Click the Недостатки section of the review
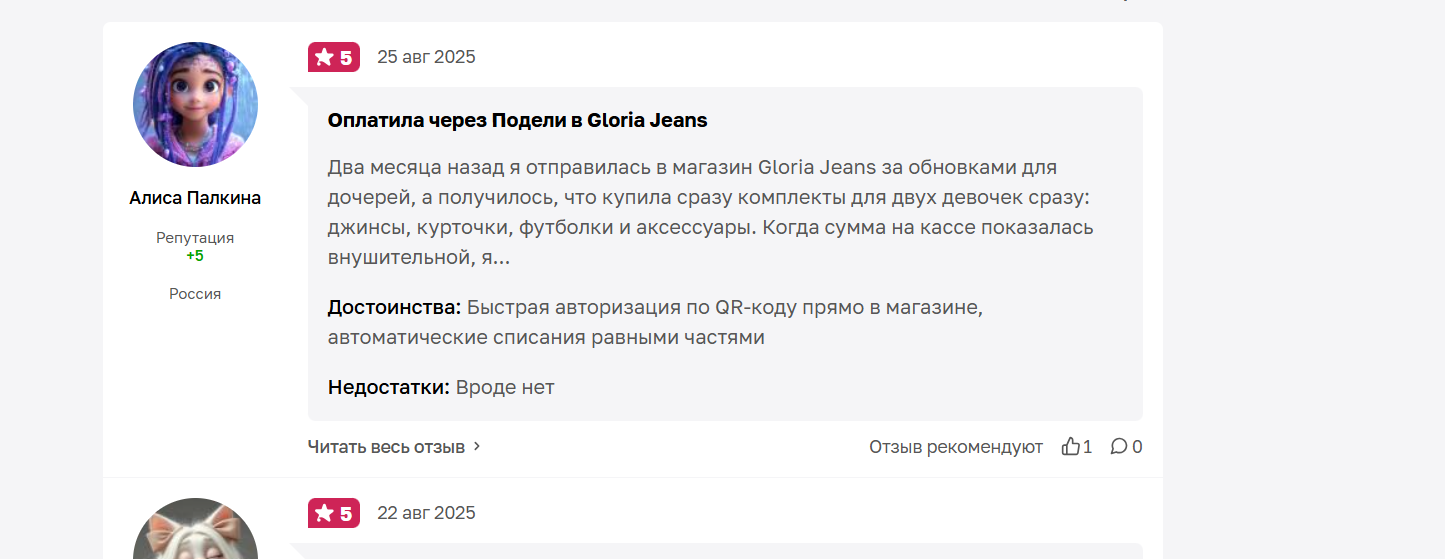 point(441,387)
